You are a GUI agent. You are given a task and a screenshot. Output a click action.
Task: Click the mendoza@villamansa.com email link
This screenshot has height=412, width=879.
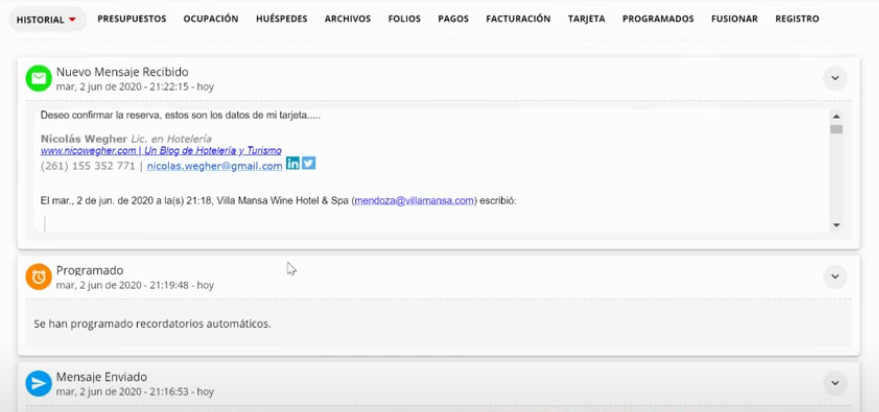coord(414,201)
